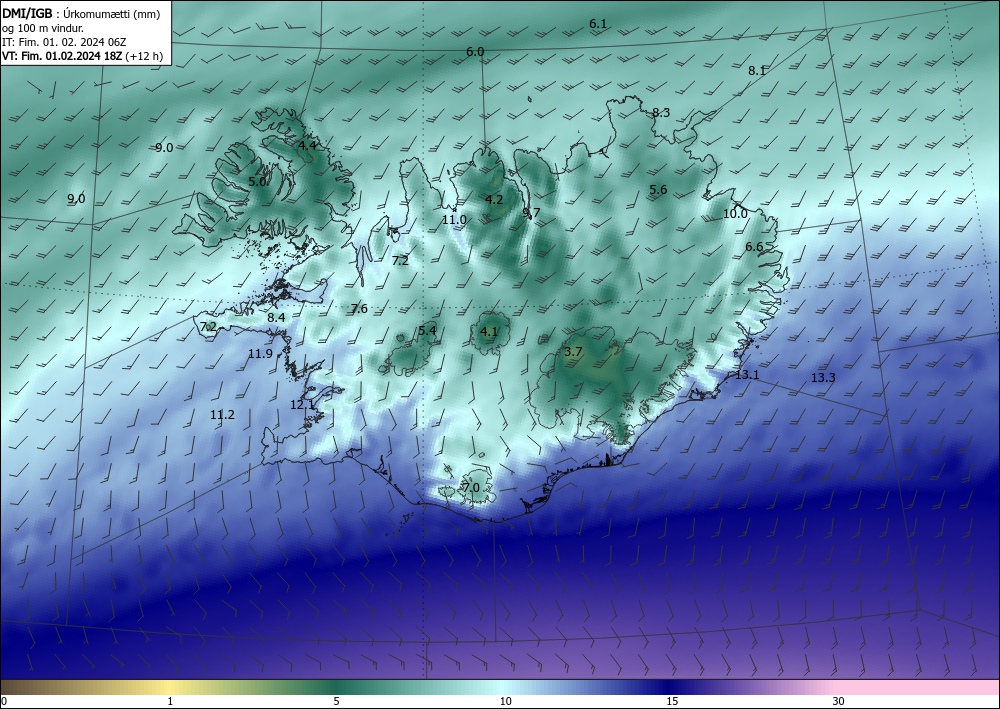Click the 6.1 value label on the map
Image resolution: width=1000 pixels, height=709 pixels.
[x=598, y=24]
